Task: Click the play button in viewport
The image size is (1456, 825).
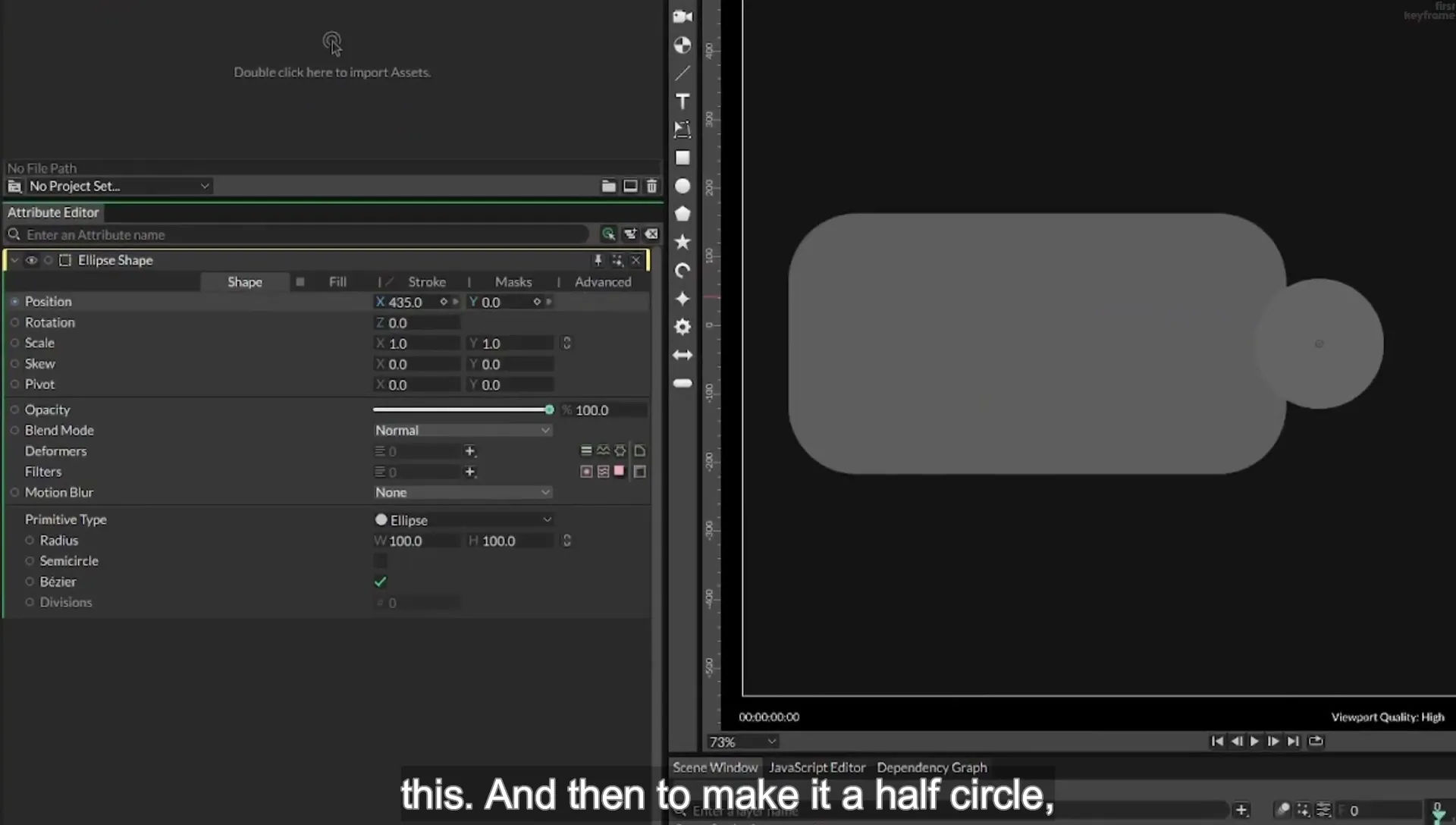Action: pyautogui.click(x=1254, y=741)
